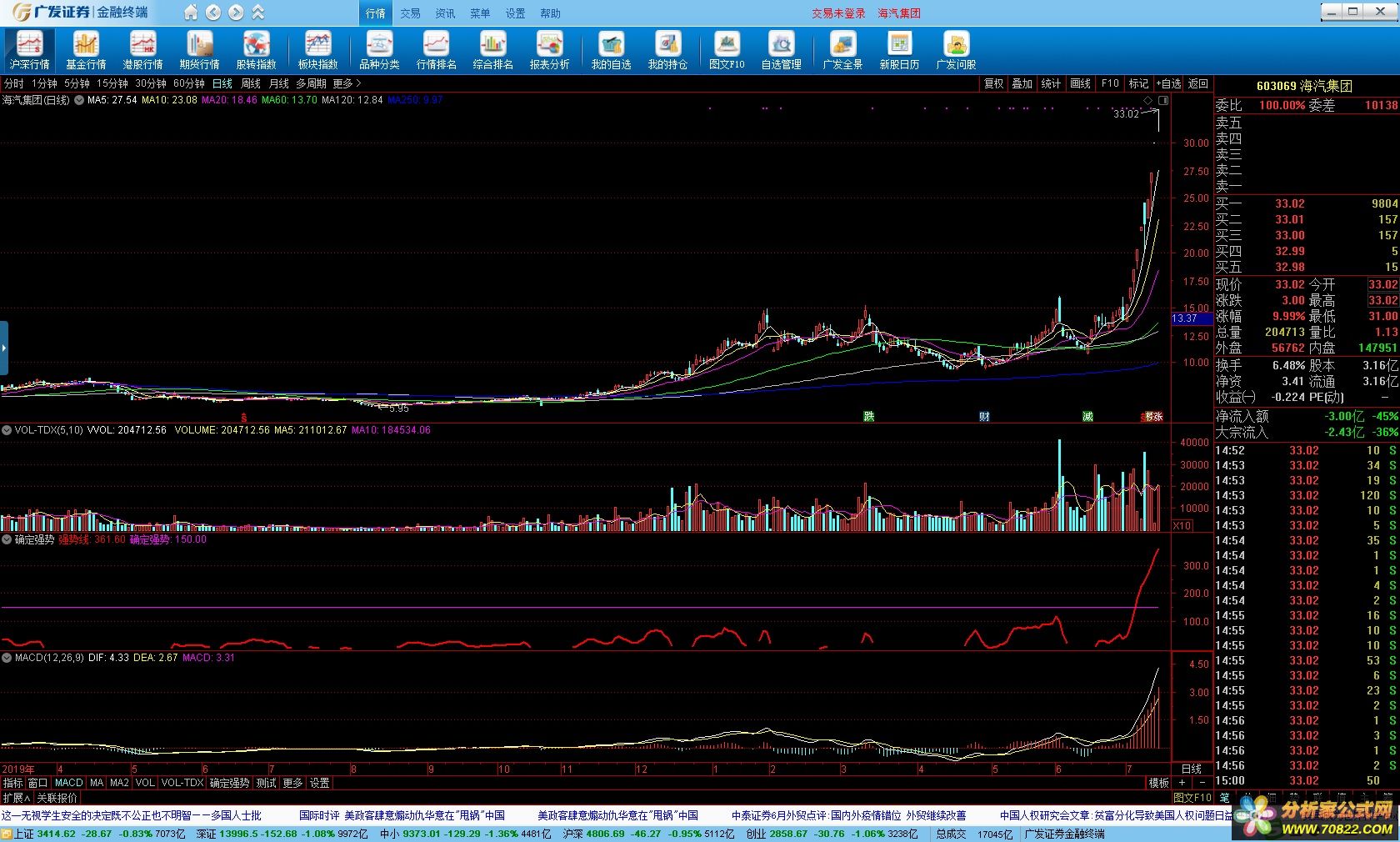This screenshot has width=1400, height=842.
Task: Open the 设置 top menu
Action: [515, 13]
